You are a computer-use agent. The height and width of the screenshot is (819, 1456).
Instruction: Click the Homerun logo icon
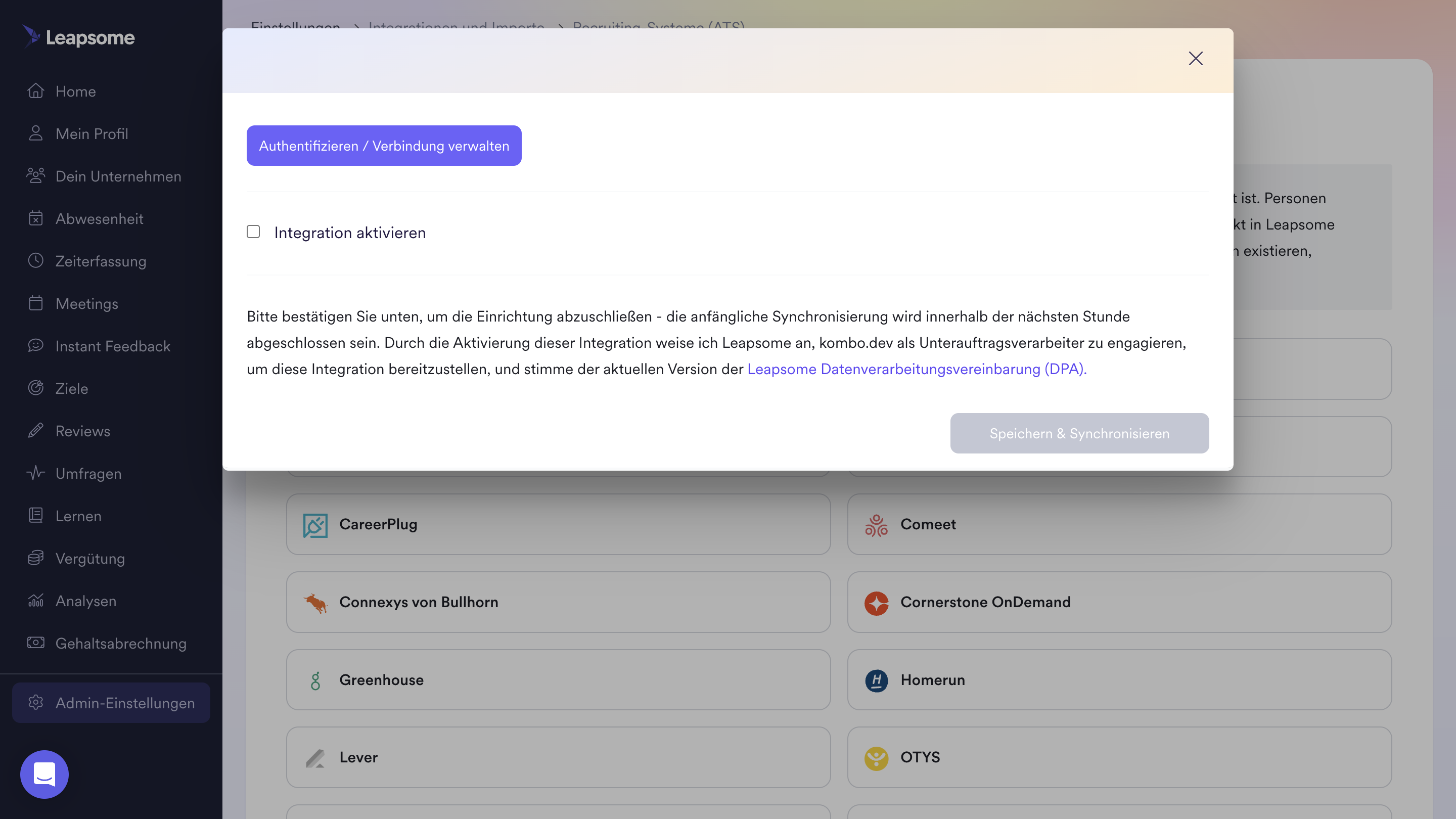[876, 680]
